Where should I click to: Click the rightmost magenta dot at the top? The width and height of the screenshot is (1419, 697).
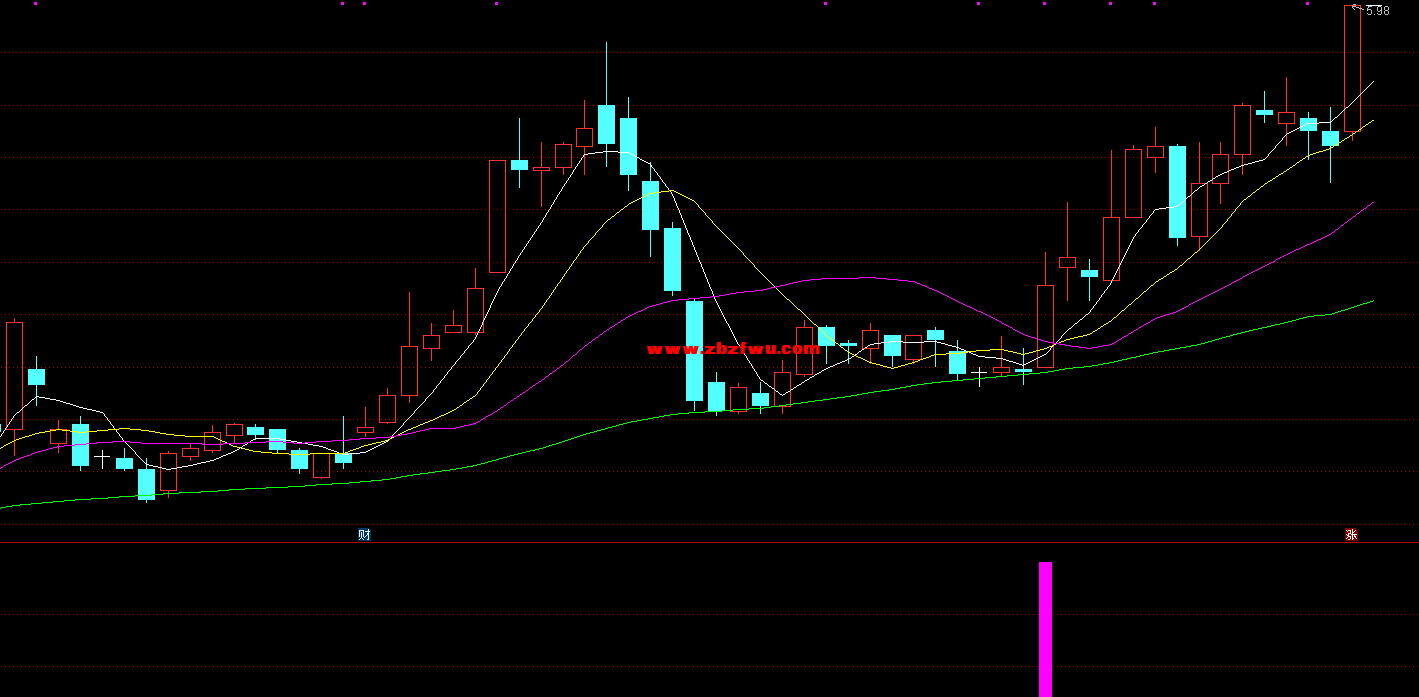1307,4
